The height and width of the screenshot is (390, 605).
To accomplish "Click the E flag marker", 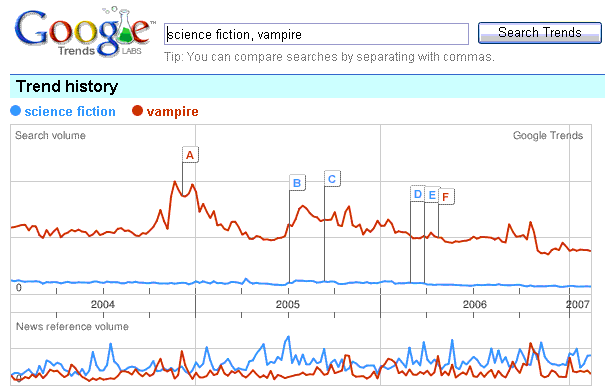I will [x=432, y=195].
